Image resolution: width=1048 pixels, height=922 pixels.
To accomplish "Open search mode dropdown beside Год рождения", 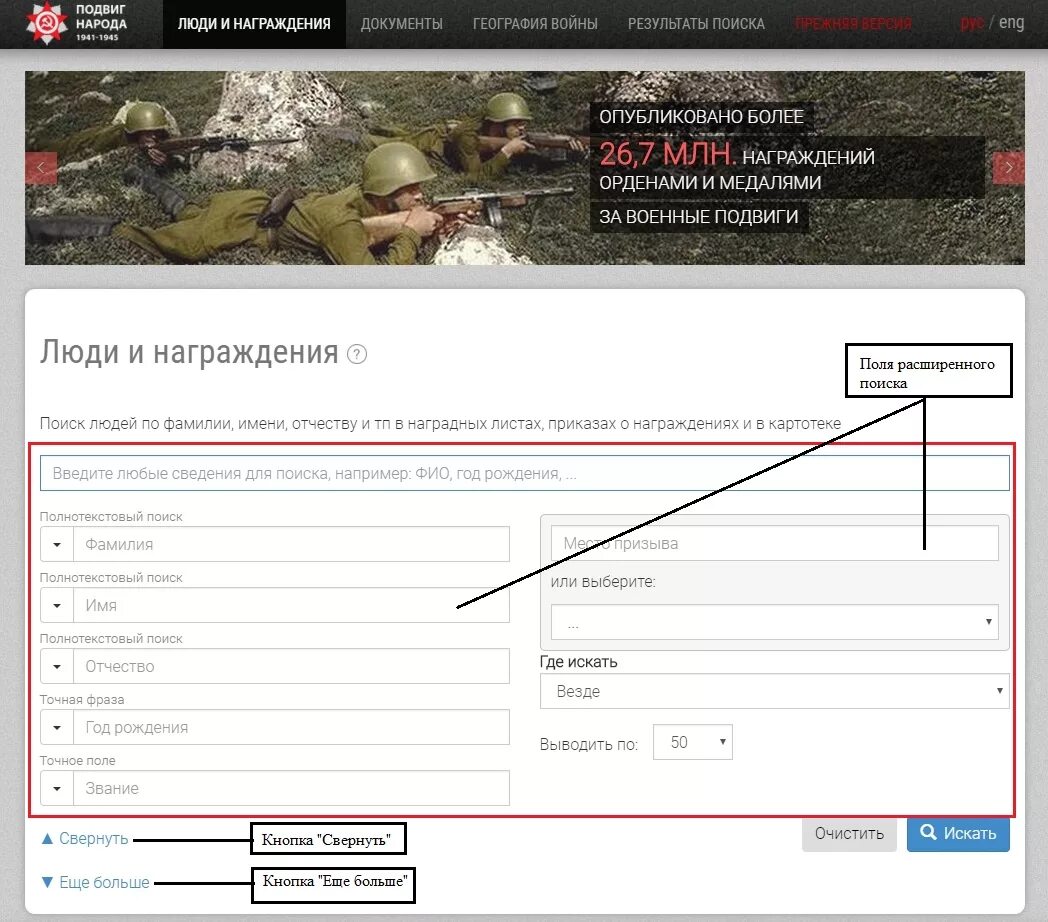I will 57,727.
